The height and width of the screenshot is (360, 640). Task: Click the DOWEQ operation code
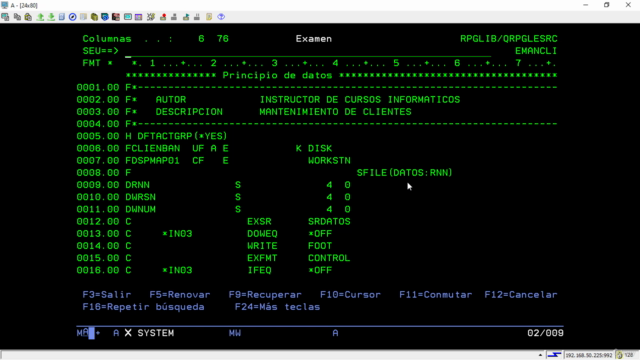pyautogui.click(x=262, y=234)
